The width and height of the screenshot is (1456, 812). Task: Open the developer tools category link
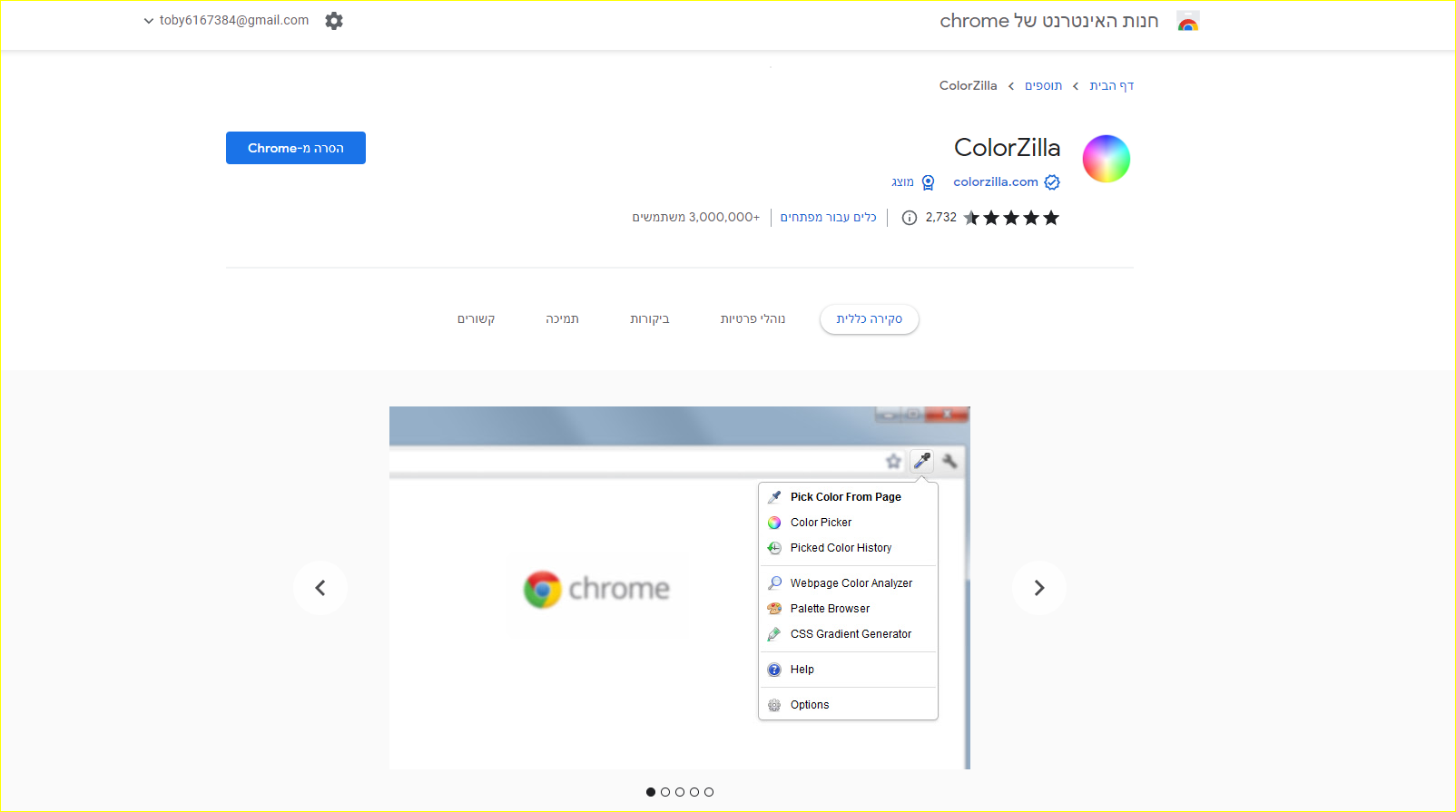point(829,218)
